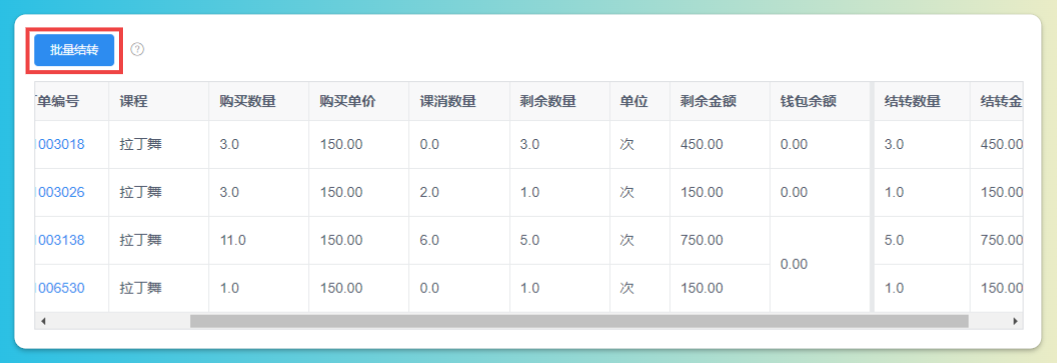This screenshot has height=363, width=1057.
Task: Click 课消数量 2.0 in row 003026
Action: click(x=429, y=192)
